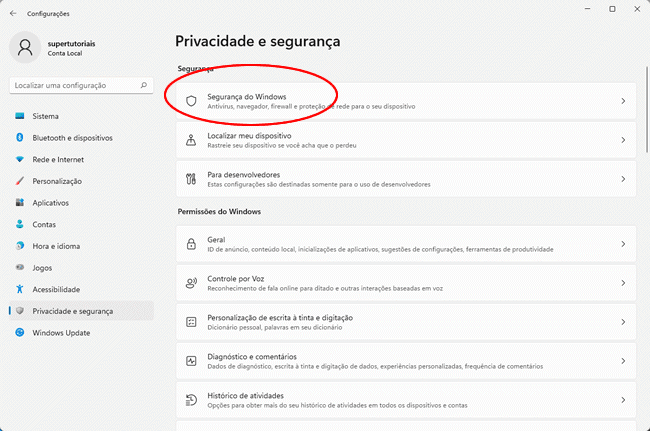
Task: Click the Conta Local label
Action: point(65,53)
